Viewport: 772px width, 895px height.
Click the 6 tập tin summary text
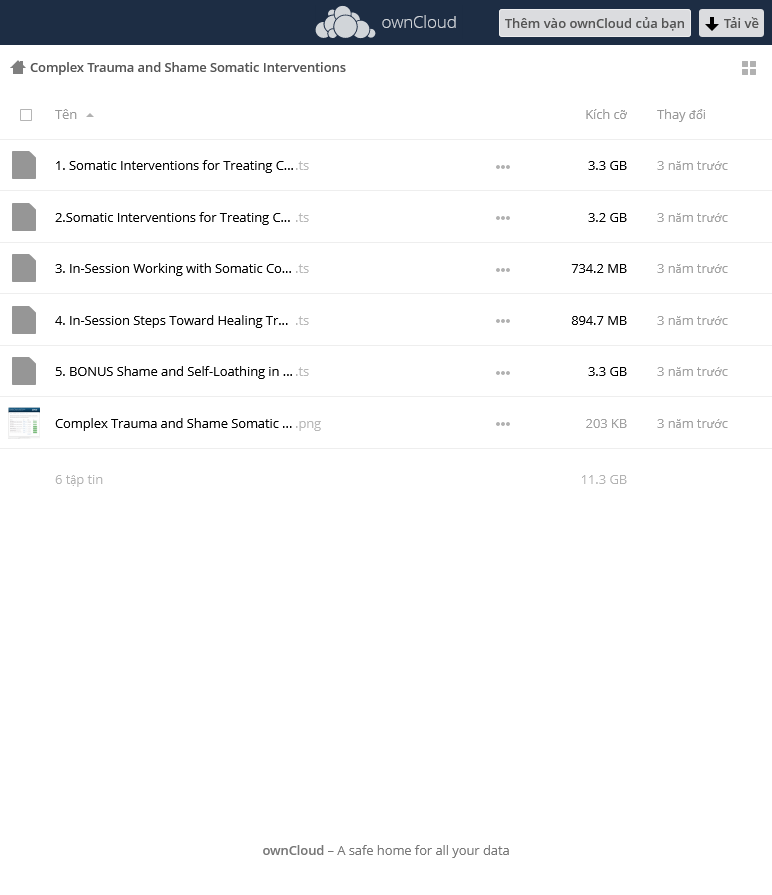click(x=79, y=479)
